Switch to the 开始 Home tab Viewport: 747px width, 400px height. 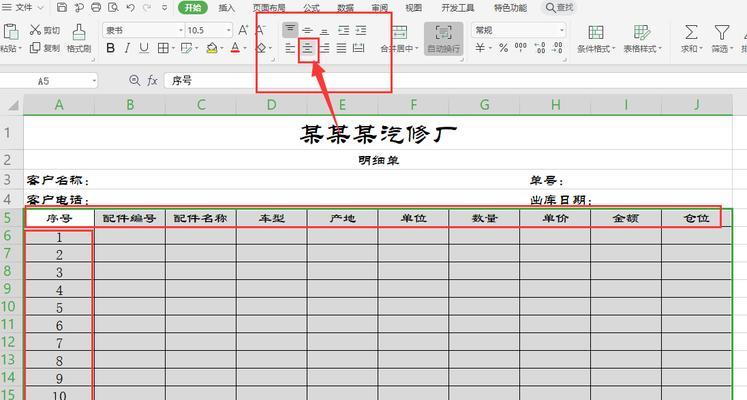click(x=192, y=8)
